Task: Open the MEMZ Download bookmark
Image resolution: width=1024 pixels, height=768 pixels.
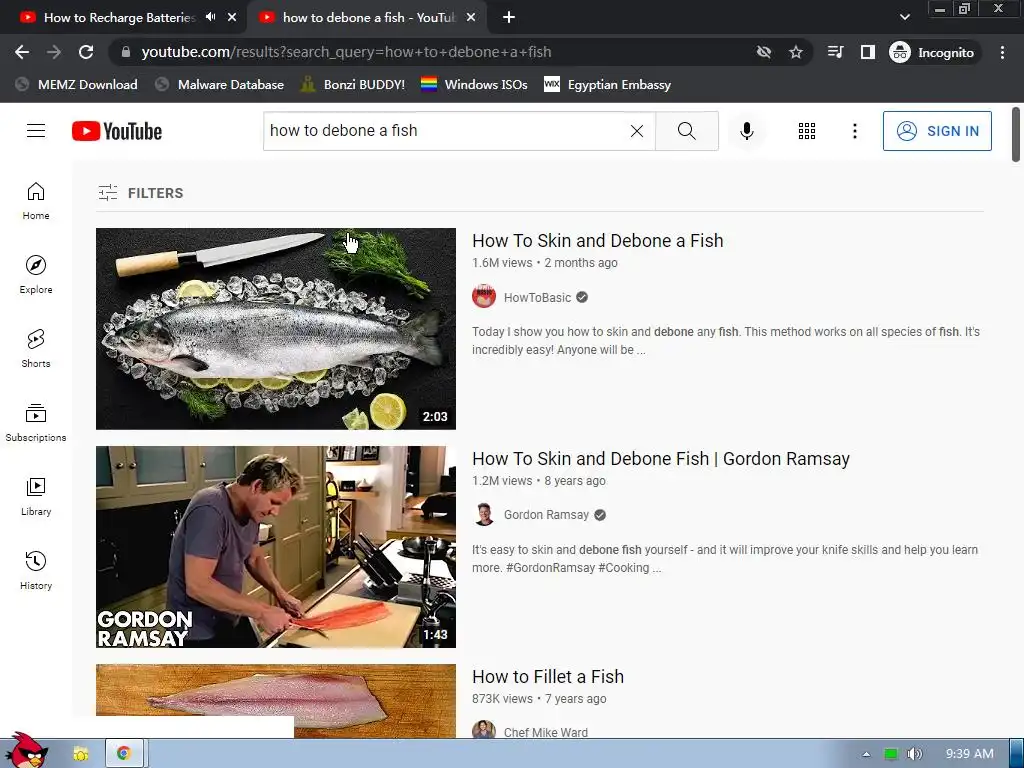Action: click(76, 84)
